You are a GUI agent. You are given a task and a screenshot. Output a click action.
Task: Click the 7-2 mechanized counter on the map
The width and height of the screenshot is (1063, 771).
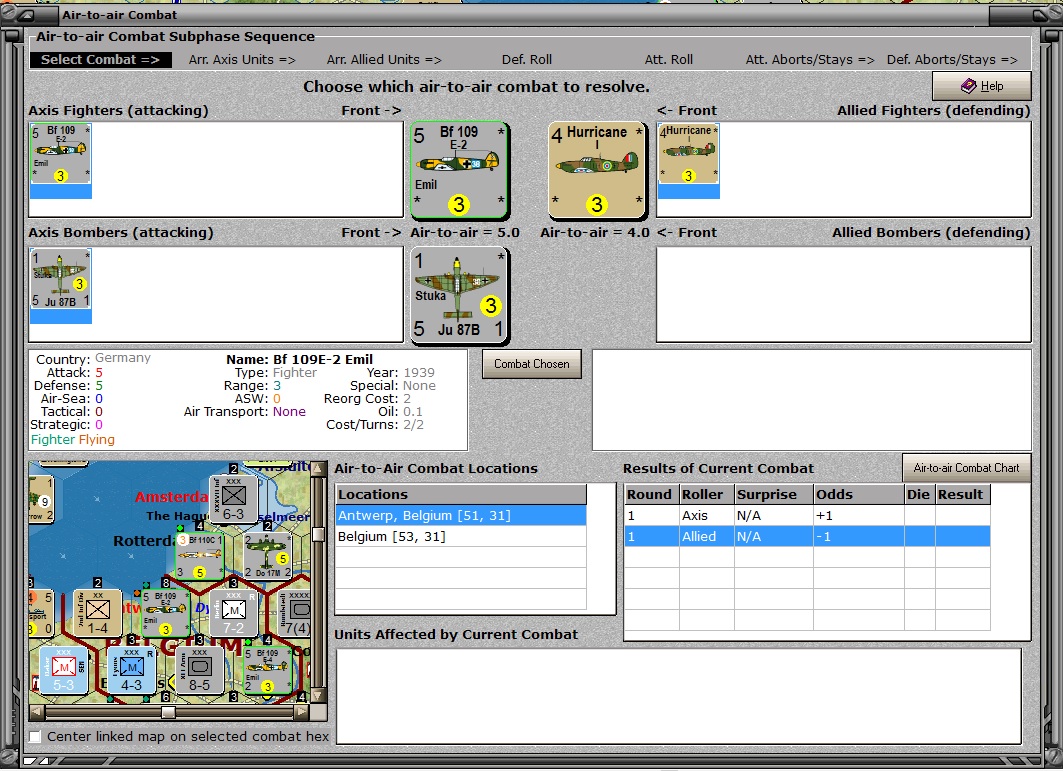[233, 613]
